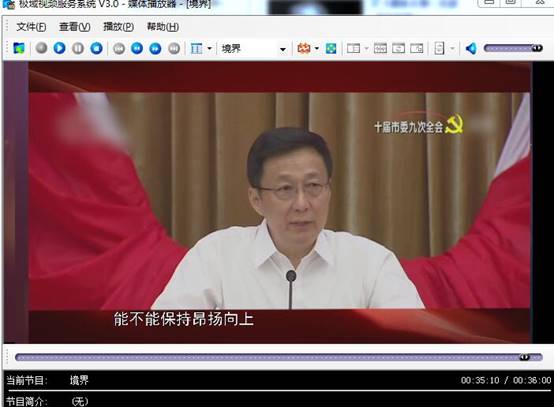This screenshot has width=554, height=407.
Task: Expand the layout view dropdown arrow
Action: (210, 48)
